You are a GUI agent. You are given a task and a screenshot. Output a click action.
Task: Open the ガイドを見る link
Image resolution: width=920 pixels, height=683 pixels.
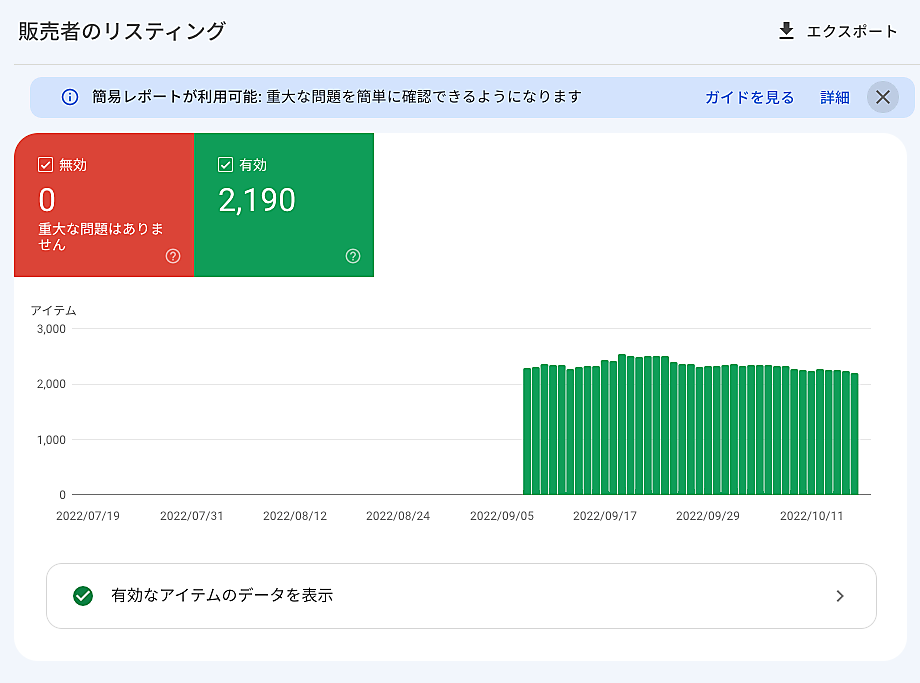coord(749,97)
